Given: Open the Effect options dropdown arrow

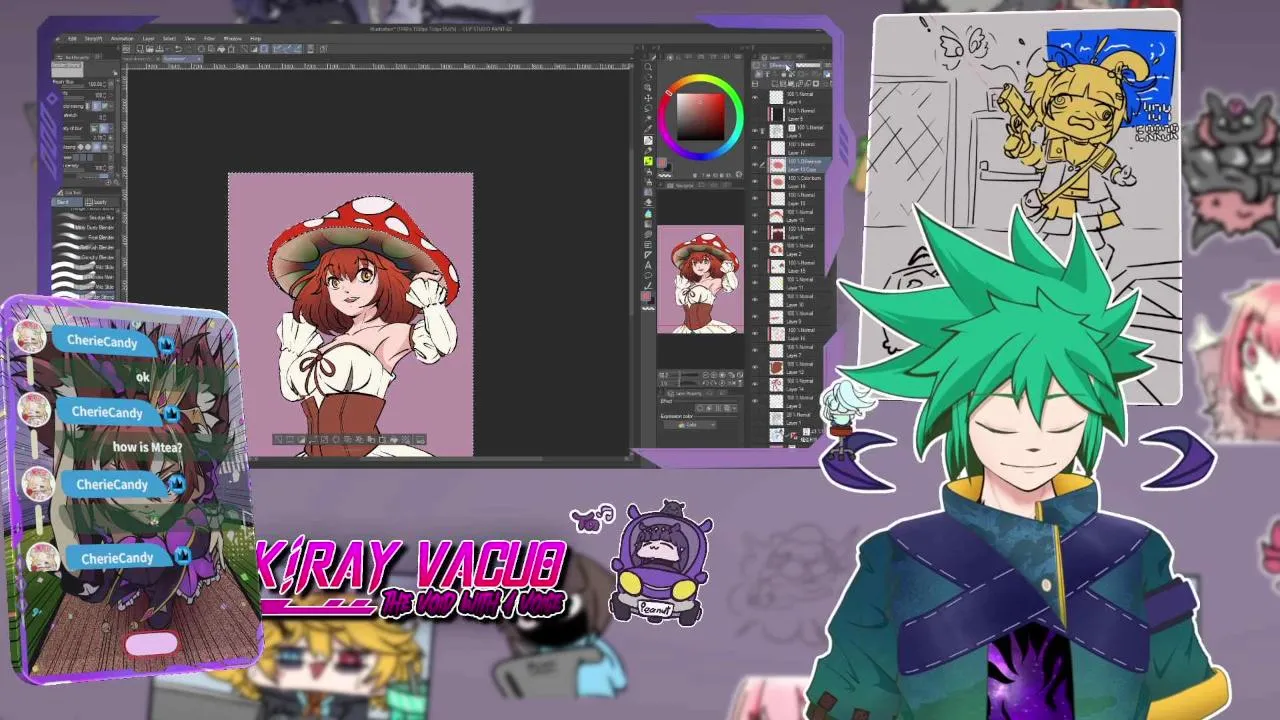Looking at the screenshot, I should point(734,408).
